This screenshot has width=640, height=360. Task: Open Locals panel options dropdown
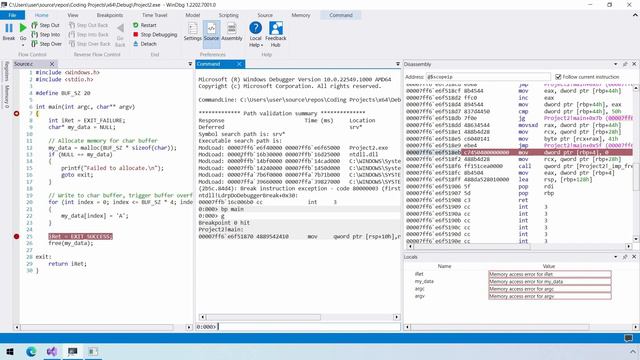(616, 257)
